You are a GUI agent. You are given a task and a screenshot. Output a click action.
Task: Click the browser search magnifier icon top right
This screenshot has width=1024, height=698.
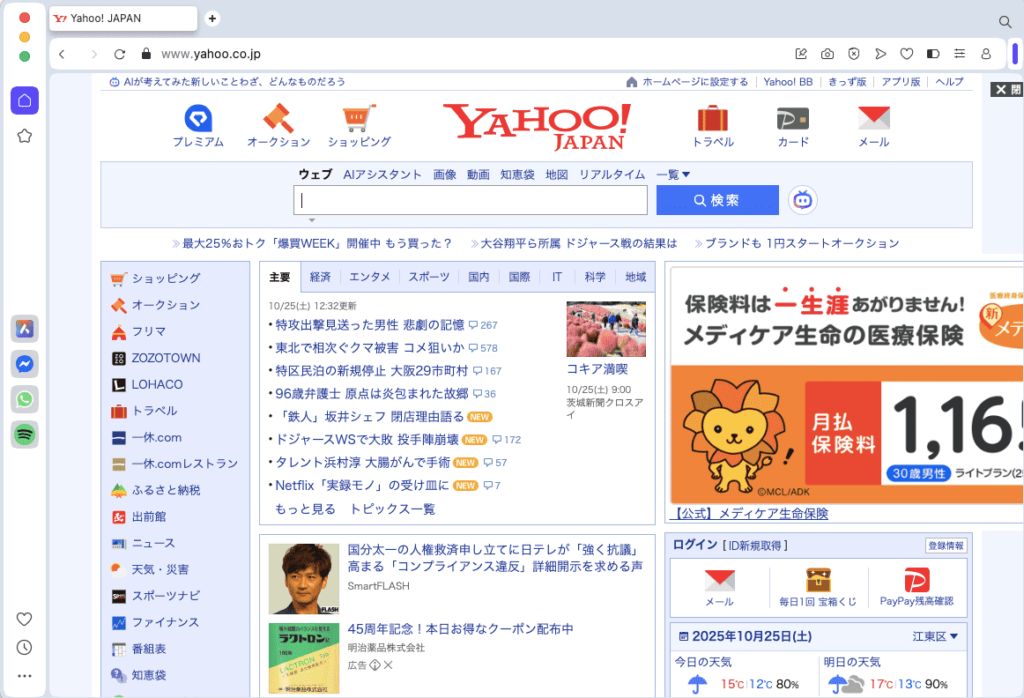[x=1005, y=22]
